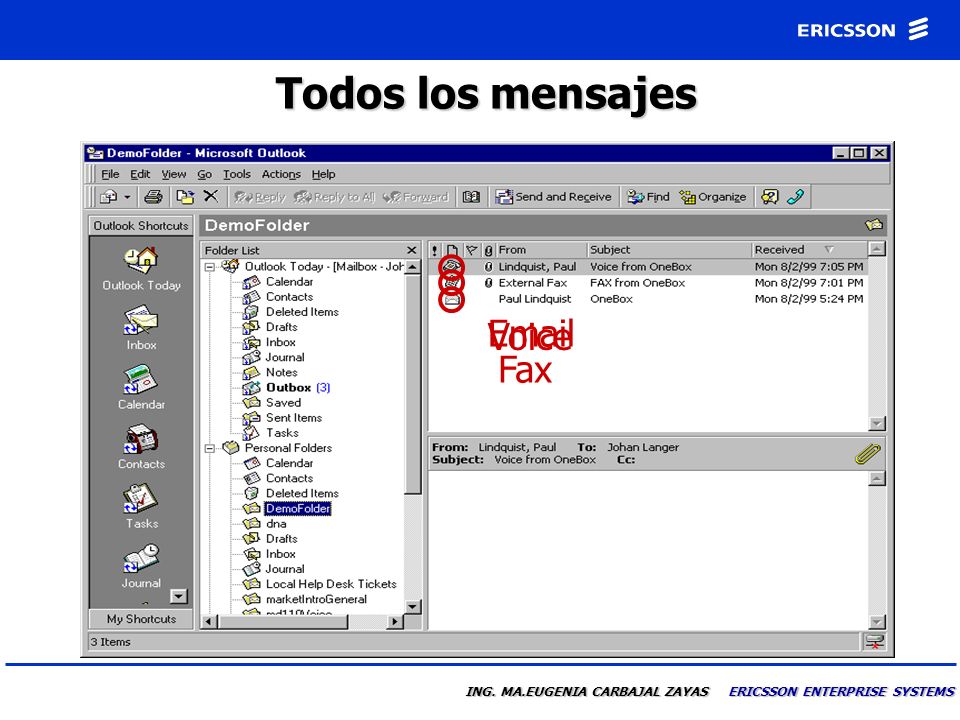960x720 pixels.
Task: Switch to My Shortcuts group
Action: pos(141,619)
